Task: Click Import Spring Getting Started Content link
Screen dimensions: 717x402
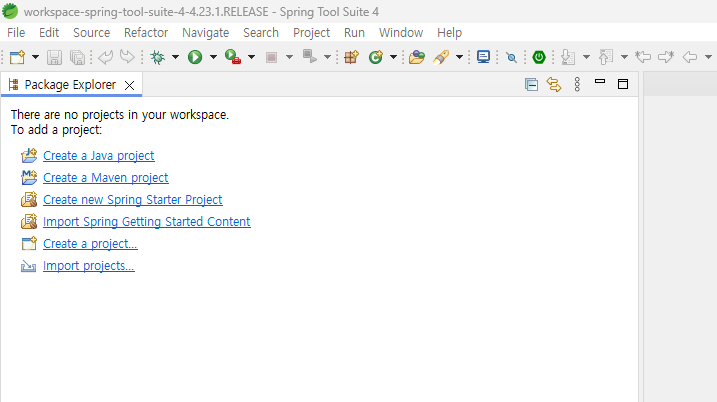Action: coord(147,222)
